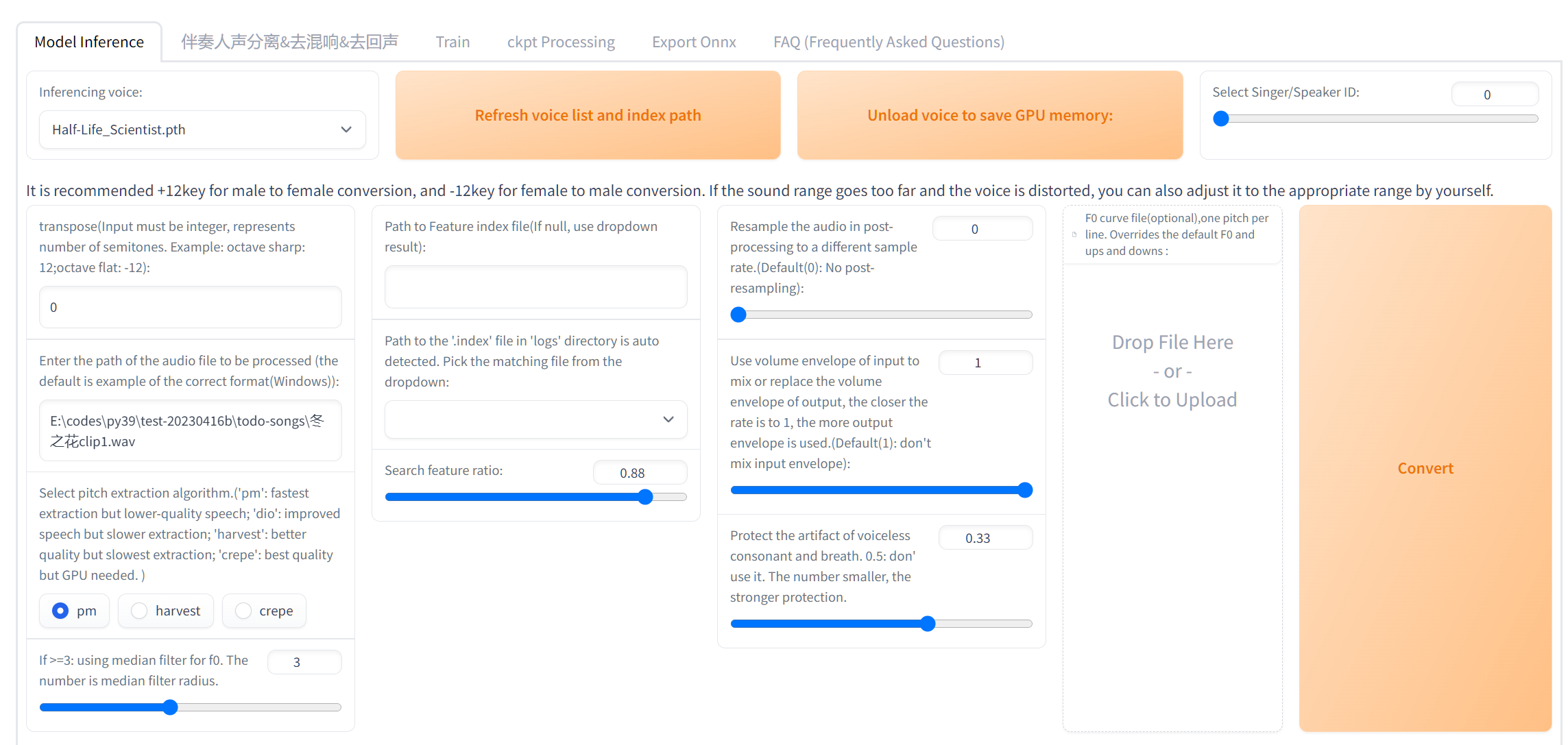The width and height of the screenshot is (1568, 745).
Task: Click Refresh voice list and index path
Action: (x=588, y=115)
